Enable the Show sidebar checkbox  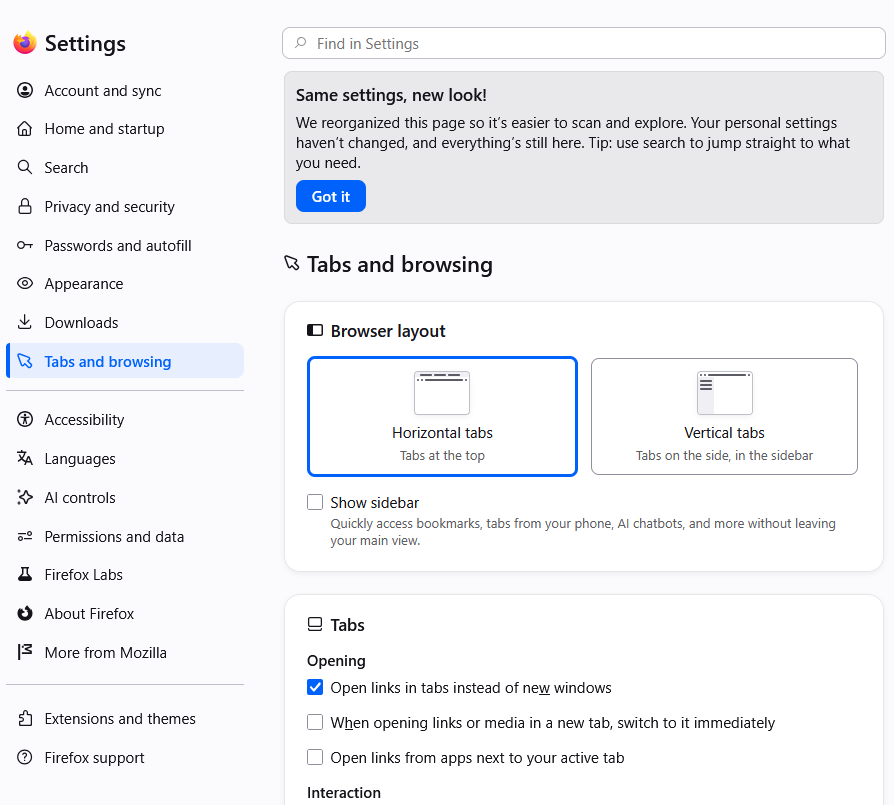(x=315, y=502)
